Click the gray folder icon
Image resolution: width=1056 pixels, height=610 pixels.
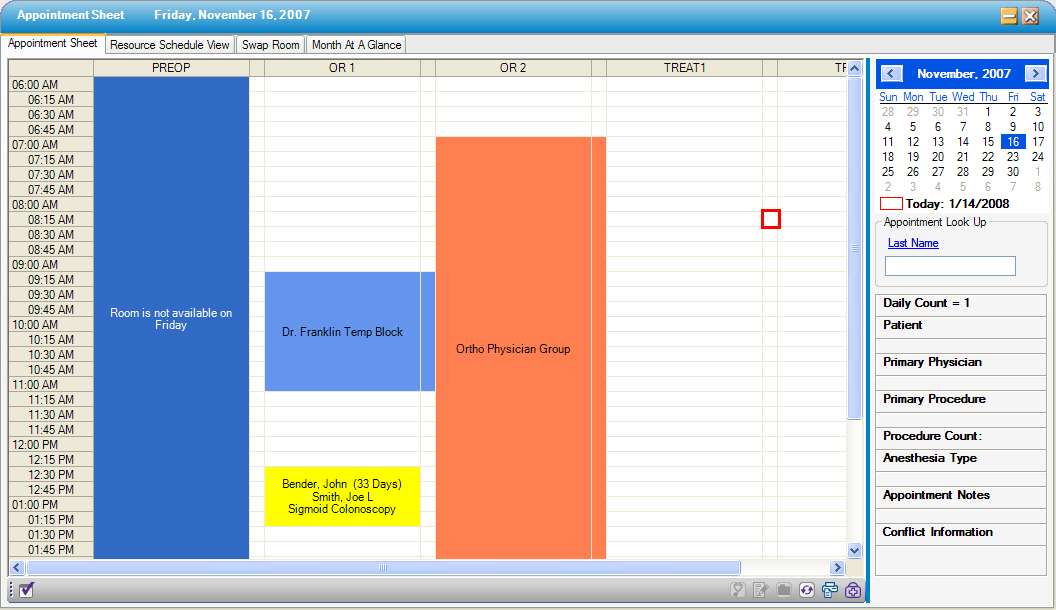point(783,590)
